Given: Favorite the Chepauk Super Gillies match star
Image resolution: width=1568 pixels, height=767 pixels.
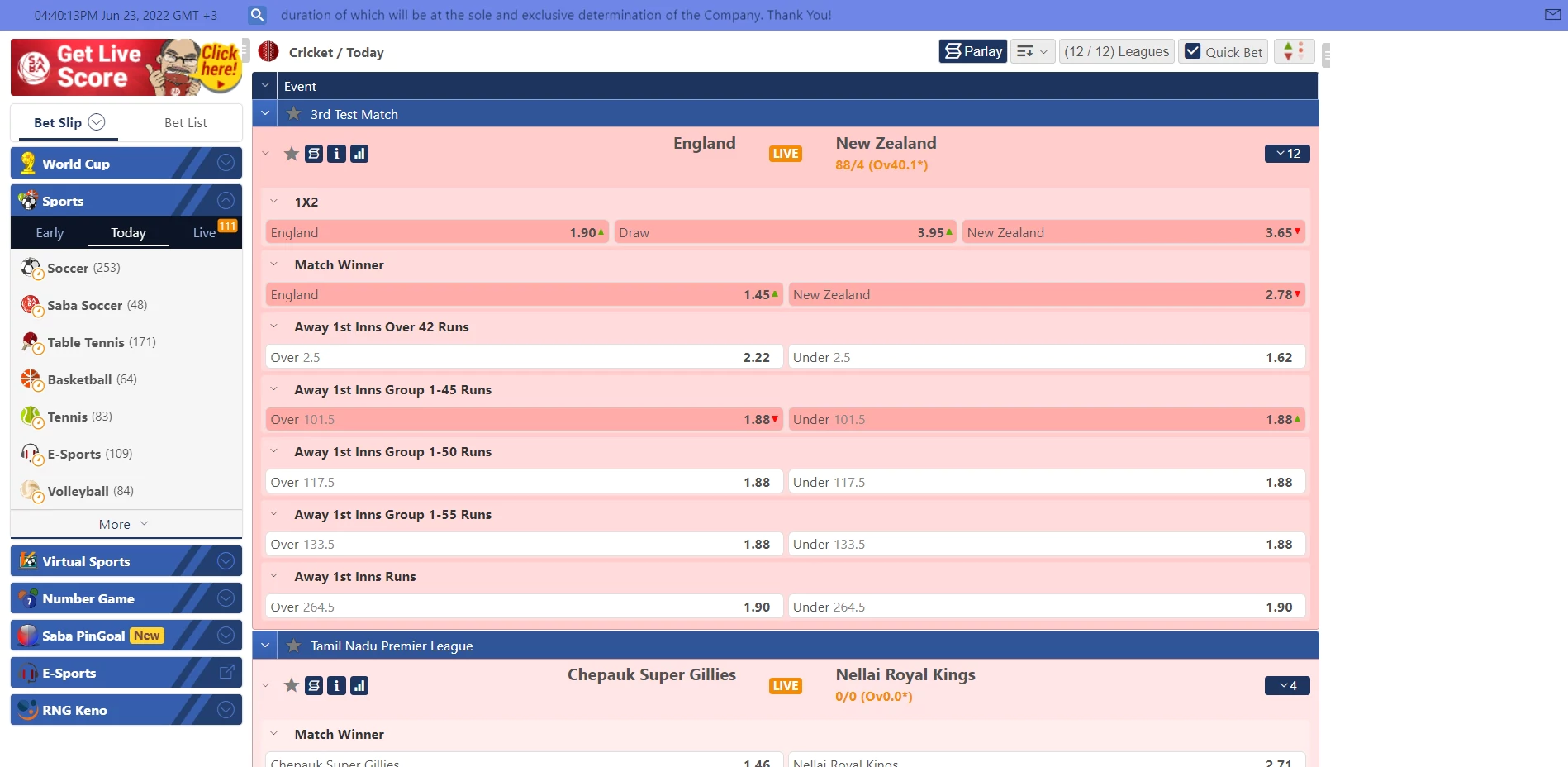Looking at the screenshot, I should point(291,685).
